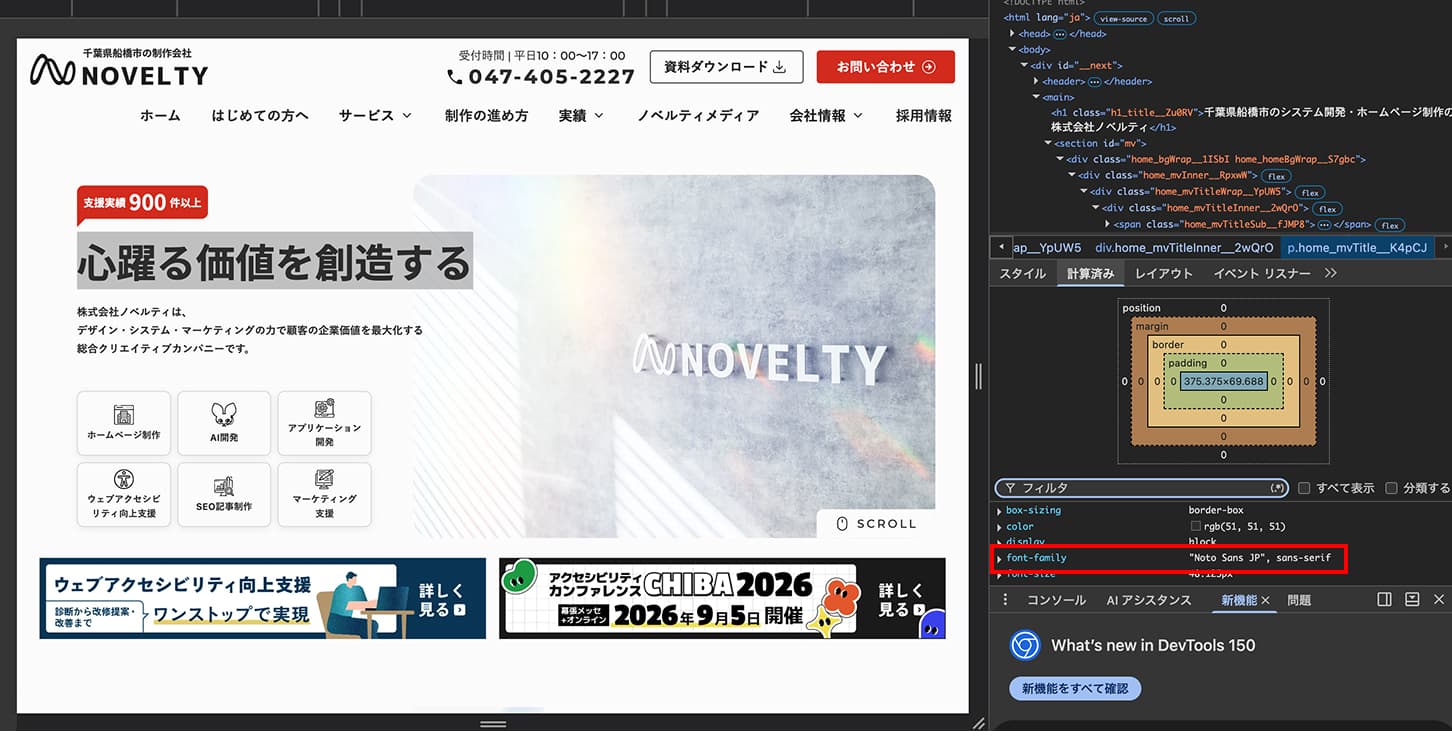The height and width of the screenshot is (737, 1452).
Task: Open the SEO記事制作 service tile
Action: click(224, 494)
